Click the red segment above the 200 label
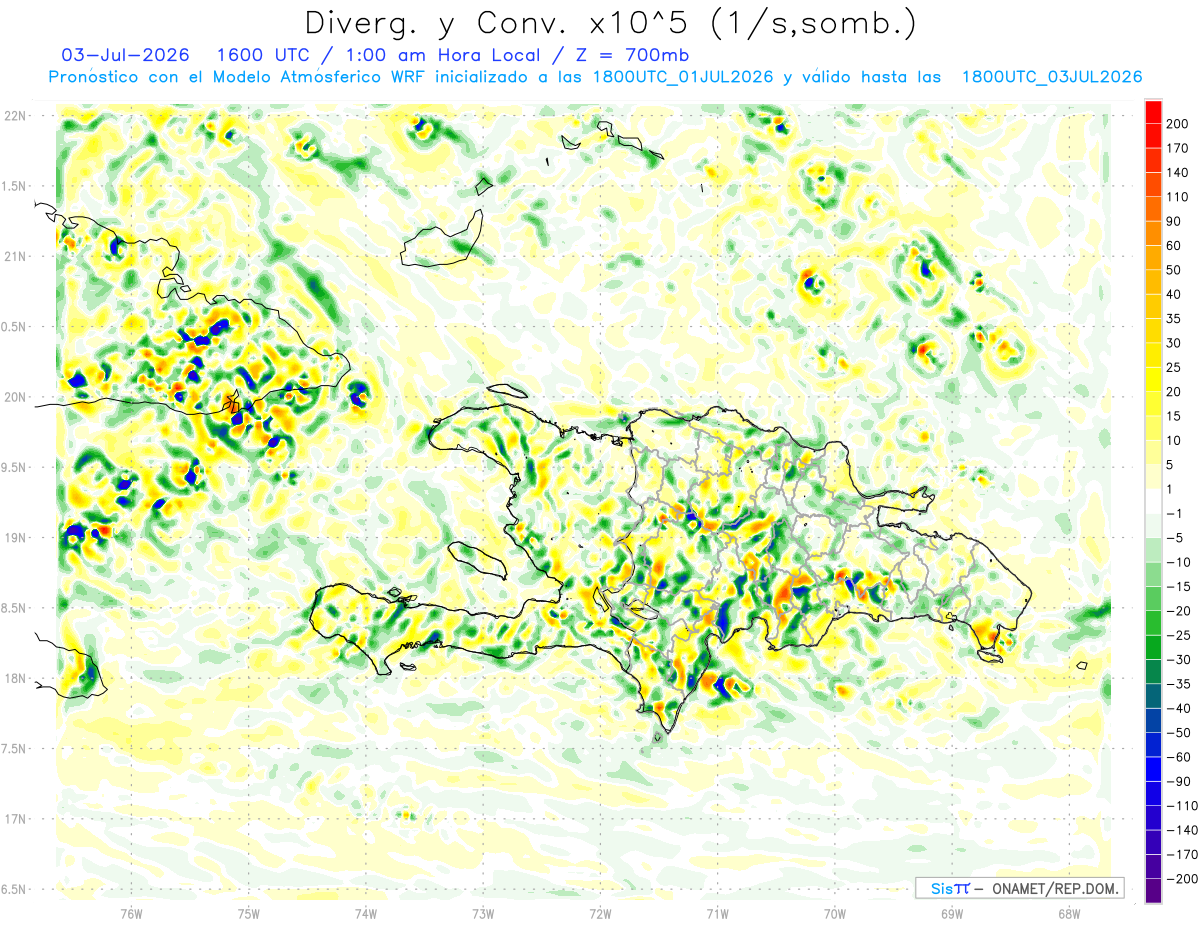This screenshot has height=927, width=1200. click(x=1153, y=111)
